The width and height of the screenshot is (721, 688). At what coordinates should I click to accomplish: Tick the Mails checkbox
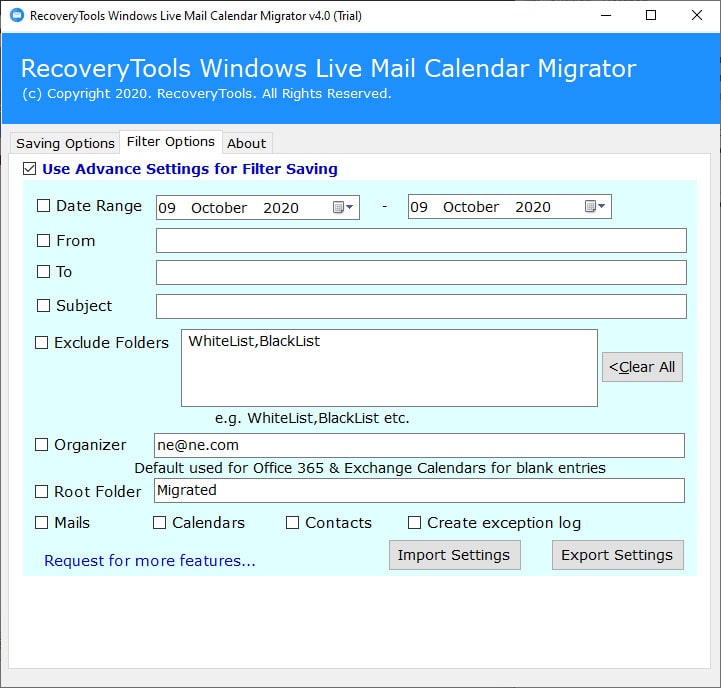(x=41, y=522)
